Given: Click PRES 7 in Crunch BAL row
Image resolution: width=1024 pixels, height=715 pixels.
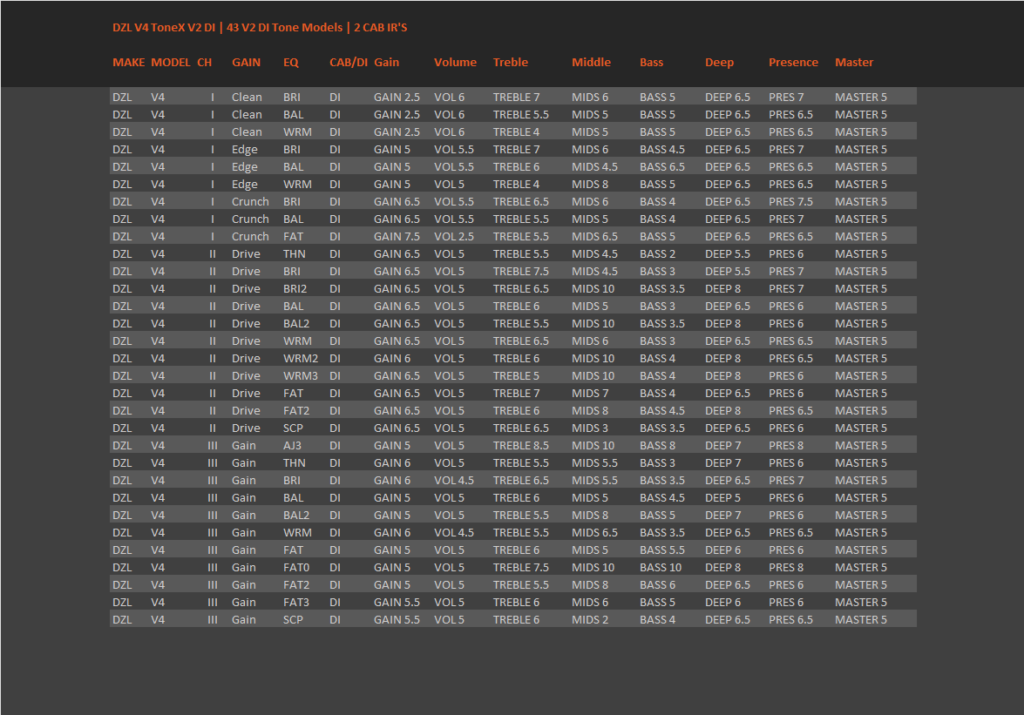Looking at the screenshot, I should (x=786, y=219).
